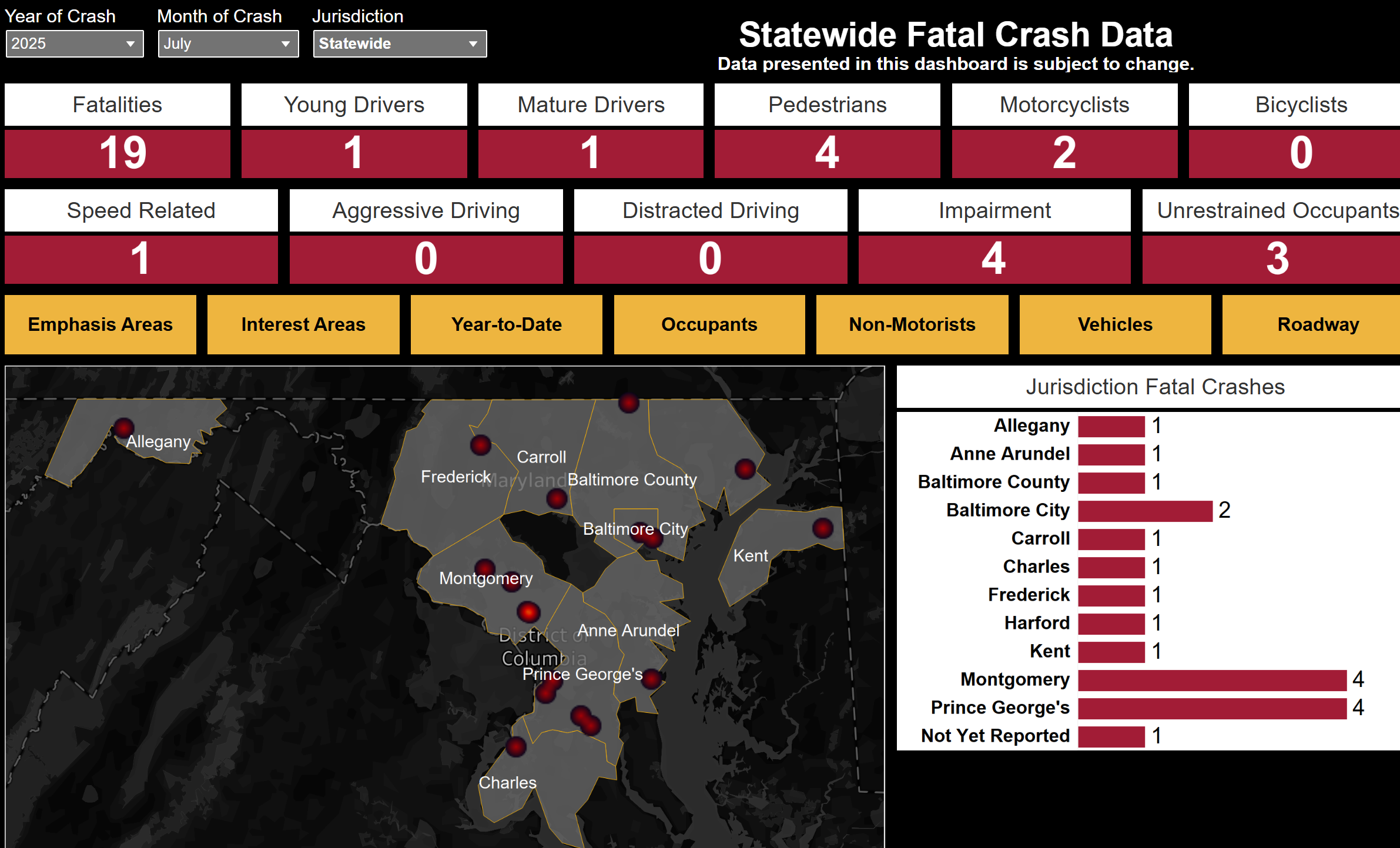Click the Allegany crash marker on map
The height and width of the screenshot is (848, 1400).
point(123,427)
